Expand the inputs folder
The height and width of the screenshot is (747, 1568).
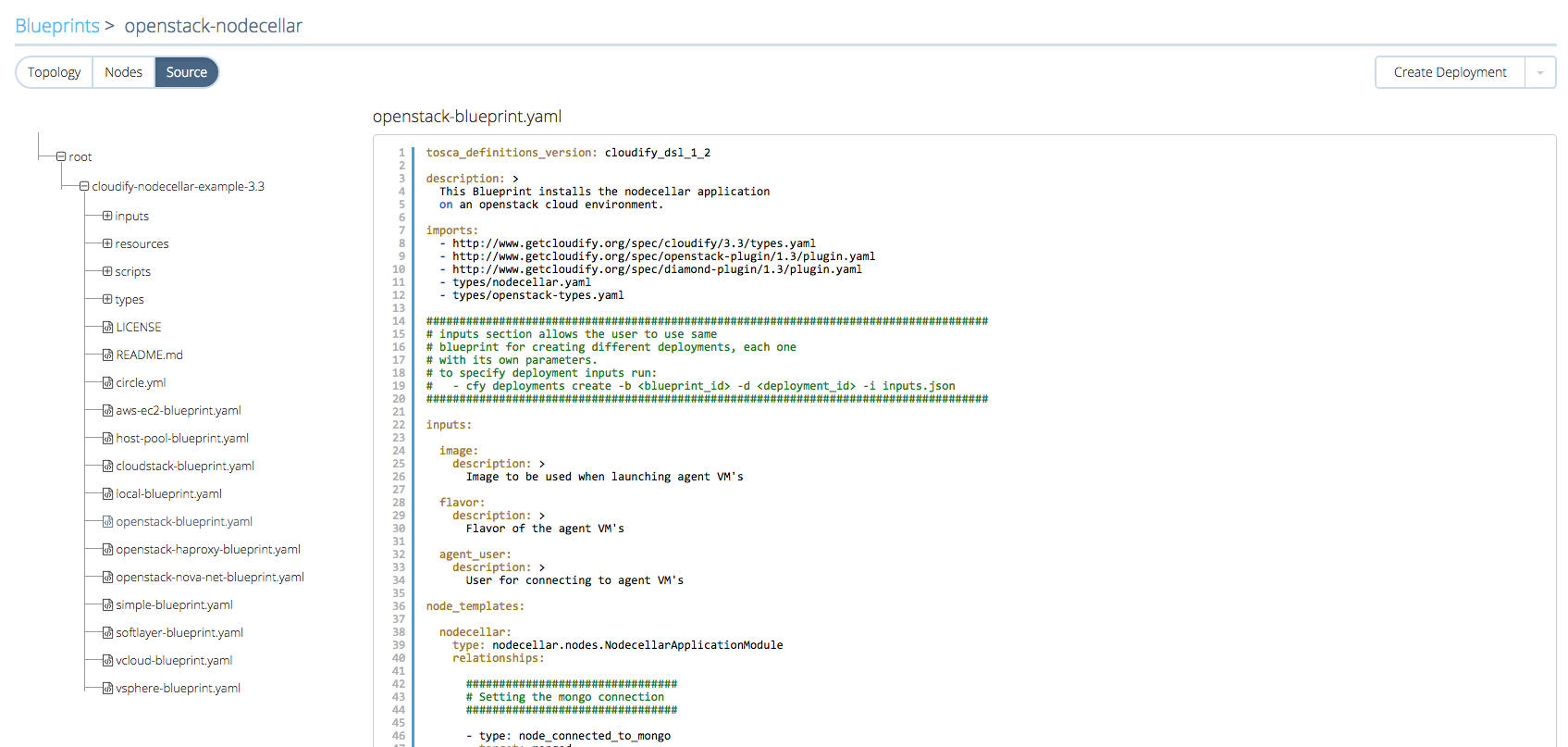click(107, 216)
